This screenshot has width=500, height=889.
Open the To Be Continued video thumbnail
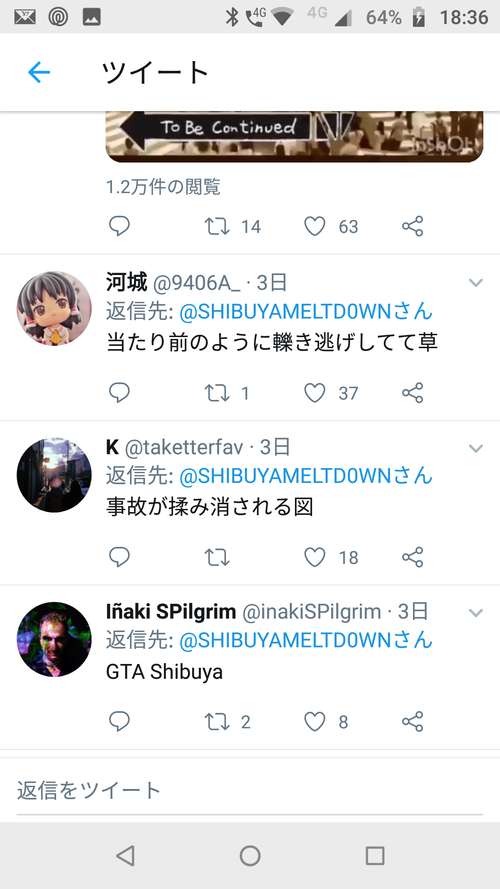(x=294, y=137)
